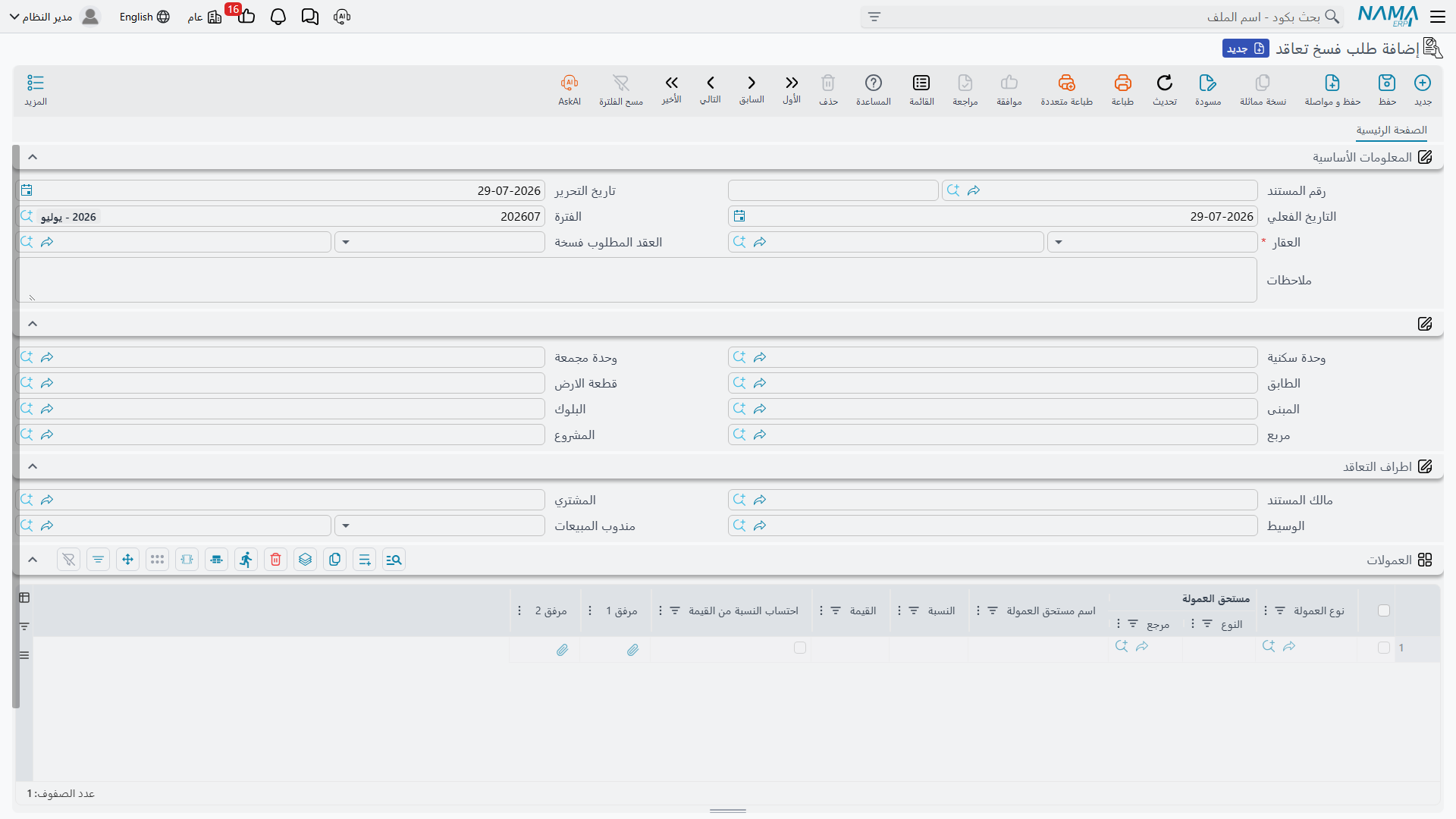Click running man icon in العمولات toolbar
Screen dimensions: 1456x819
point(246,560)
